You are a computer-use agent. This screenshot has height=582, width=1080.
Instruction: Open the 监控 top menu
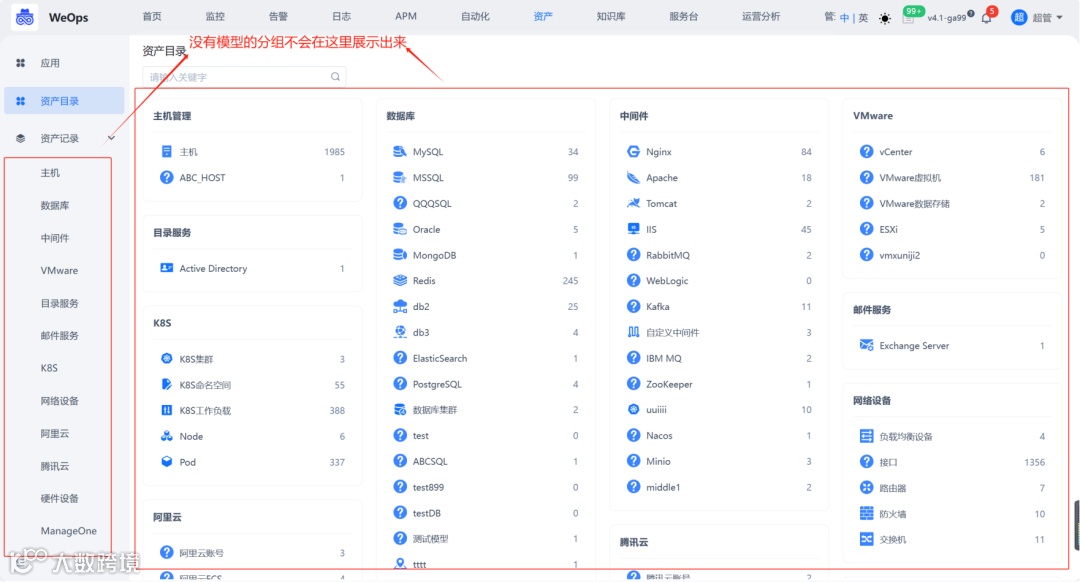pos(215,17)
